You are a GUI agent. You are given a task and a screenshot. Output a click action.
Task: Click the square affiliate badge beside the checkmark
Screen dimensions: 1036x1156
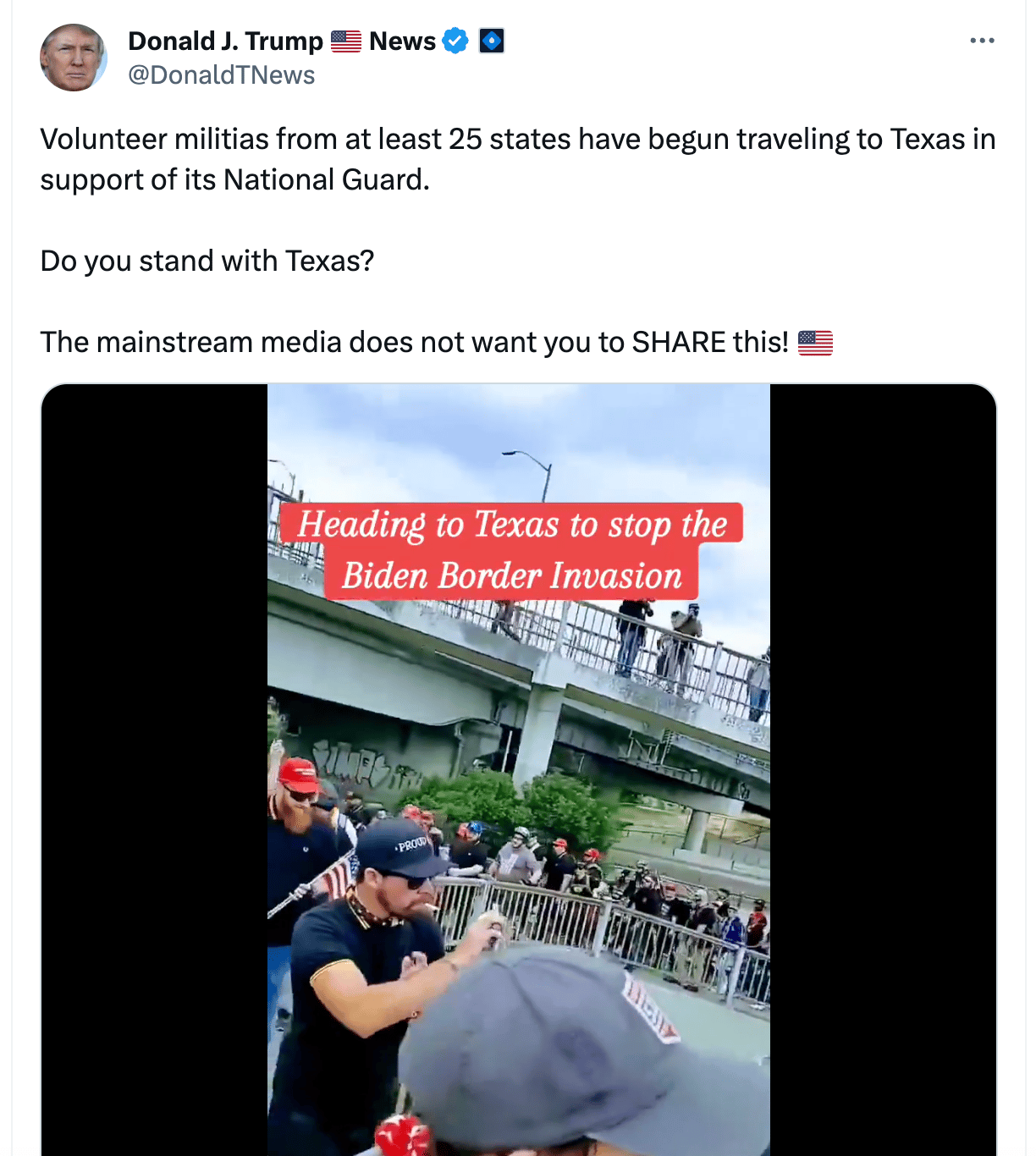coord(492,41)
